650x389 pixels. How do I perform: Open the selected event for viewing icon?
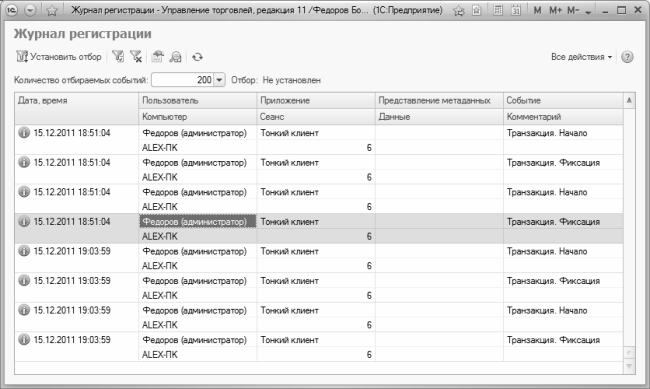click(158, 57)
